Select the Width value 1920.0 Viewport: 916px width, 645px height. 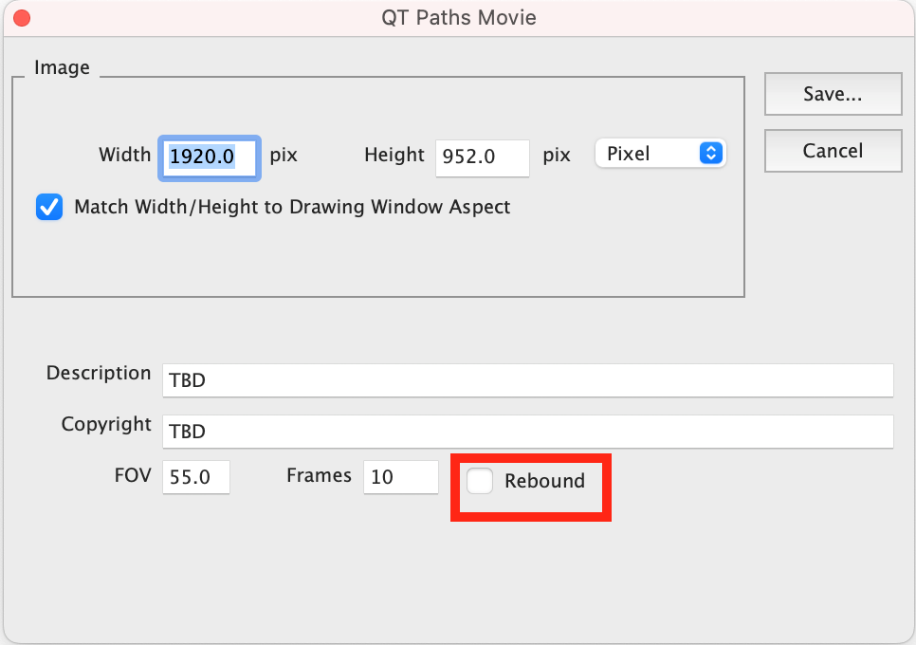(209, 157)
